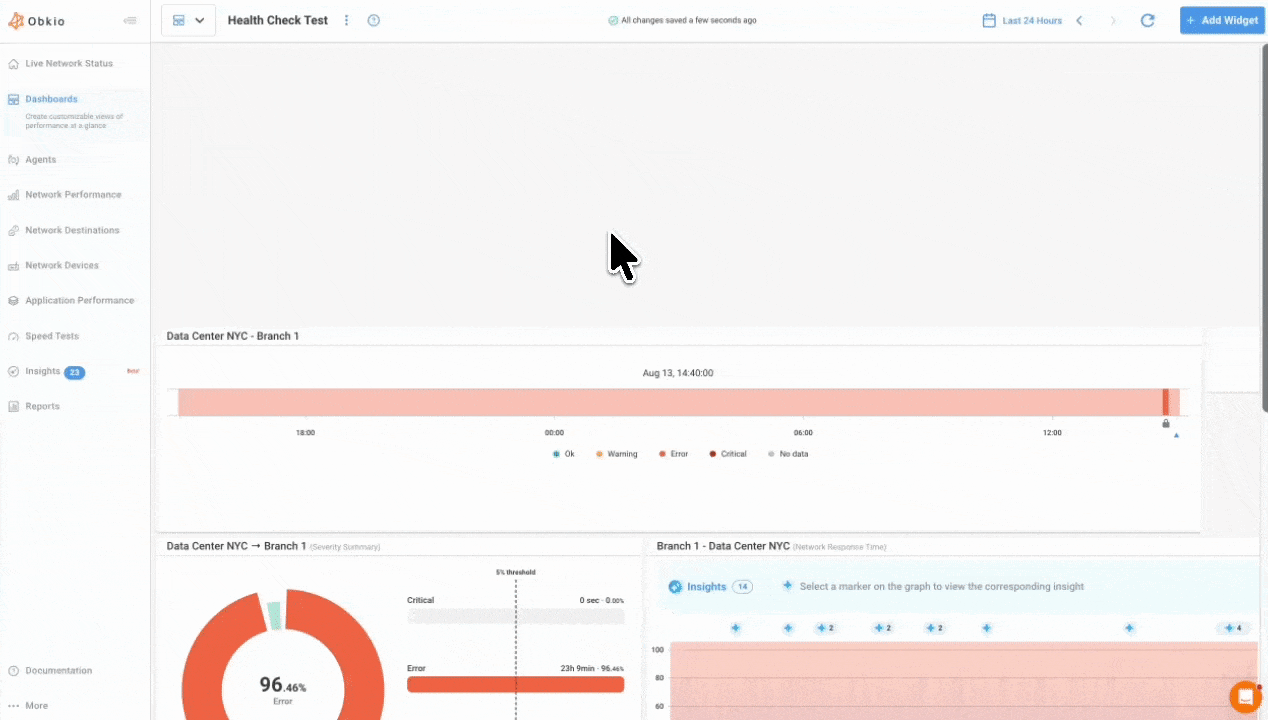Viewport: 1268px width, 720px height.
Task: Open the dashboard layout selector dropdown
Action: coord(188,20)
